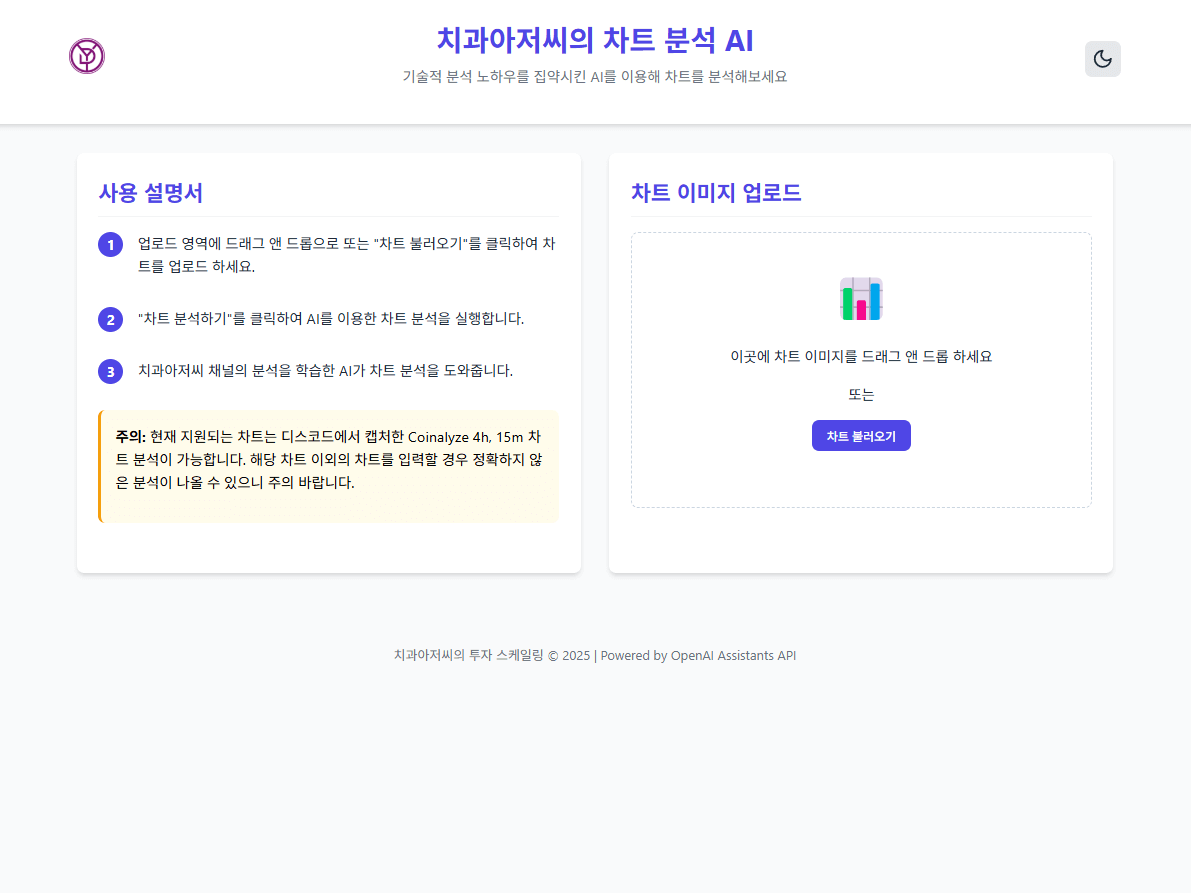Image resolution: width=1191 pixels, height=893 pixels.
Task: Click the "사용 설명서" section heading
Action: click(x=151, y=194)
